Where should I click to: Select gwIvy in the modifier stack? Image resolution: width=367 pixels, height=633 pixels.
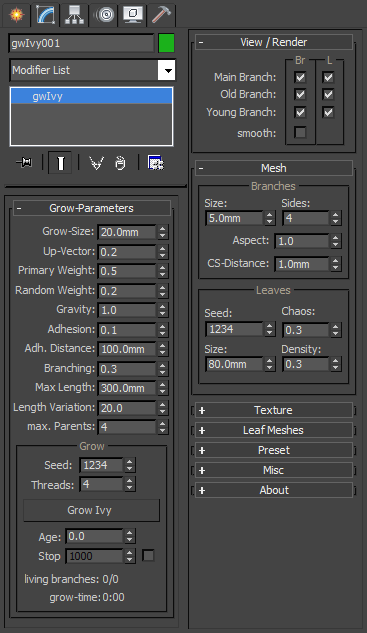pyautogui.click(x=91, y=96)
